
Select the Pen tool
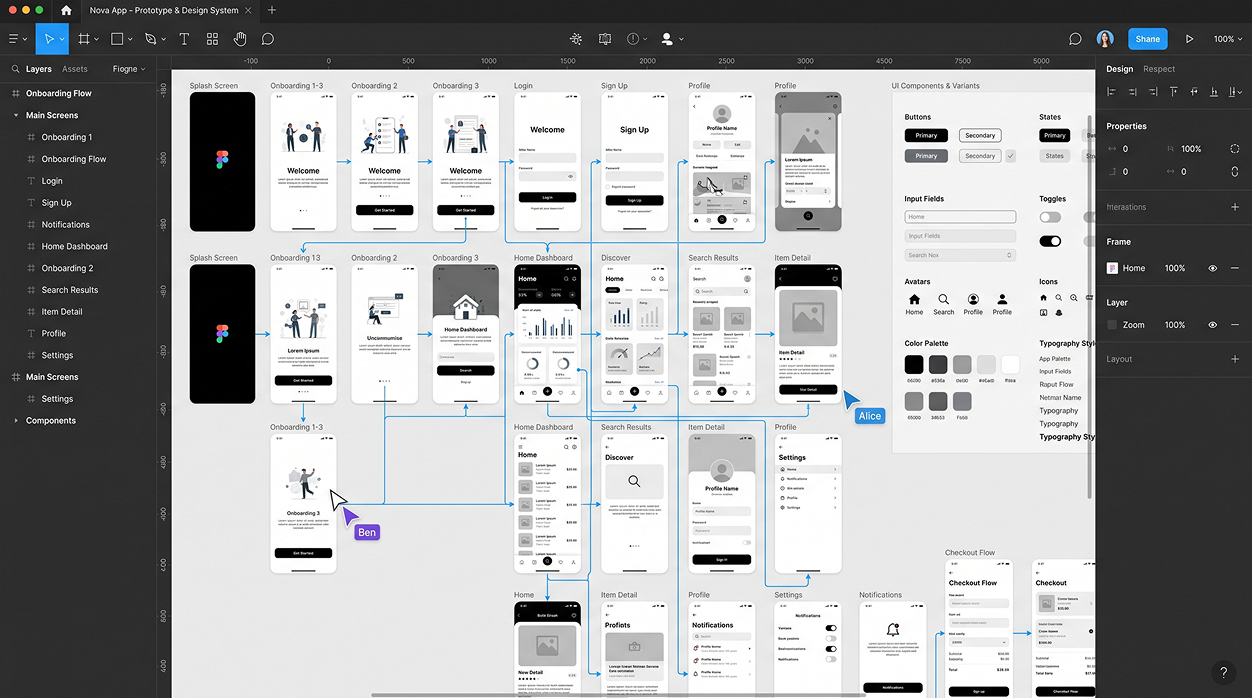[x=150, y=39]
